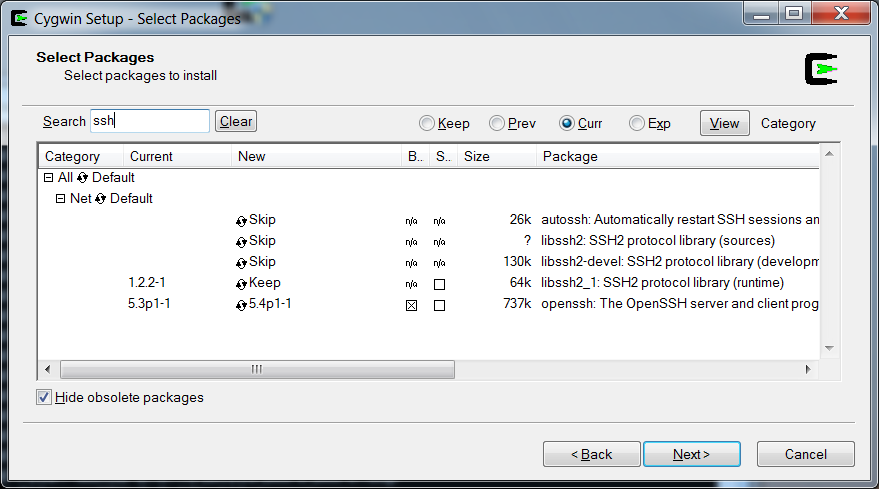Click the cycle icon for libssh2 sources
This screenshot has height=489, width=879.
(241, 242)
